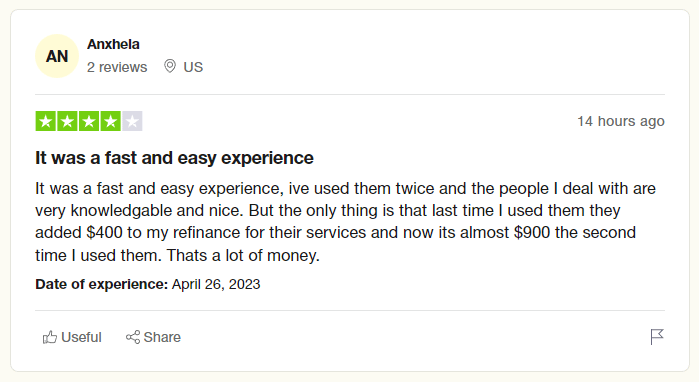Click the third green rating star
The width and height of the screenshot is (699, 382).
coord(89,121)
